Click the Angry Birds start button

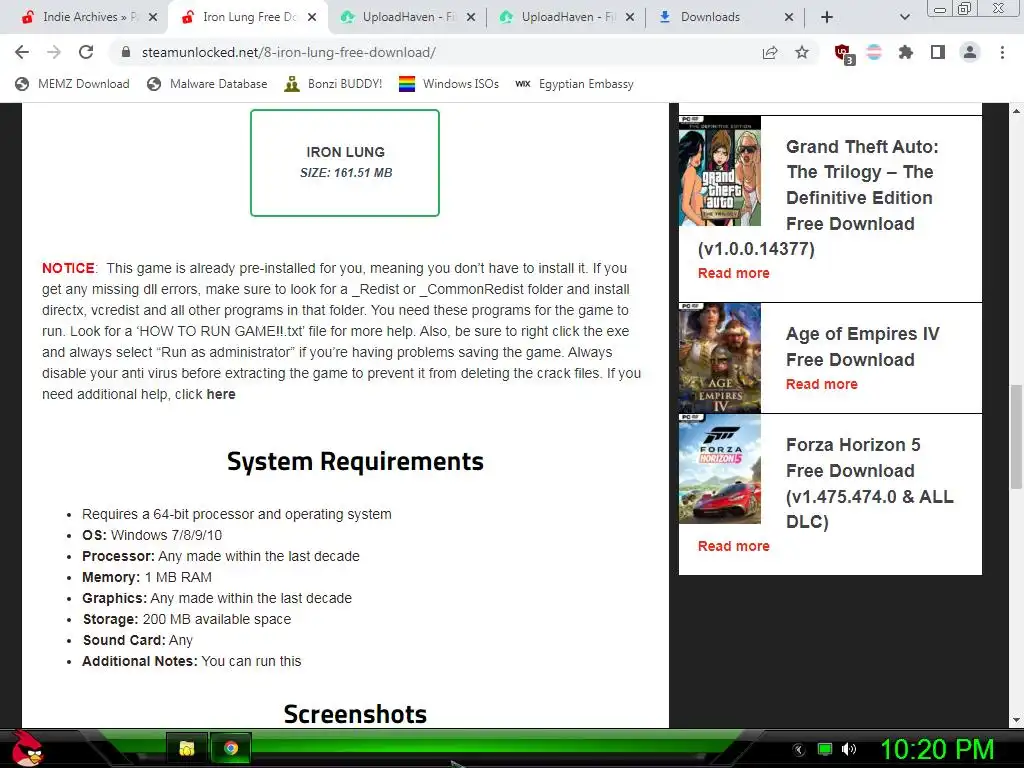tap(27, 748)
